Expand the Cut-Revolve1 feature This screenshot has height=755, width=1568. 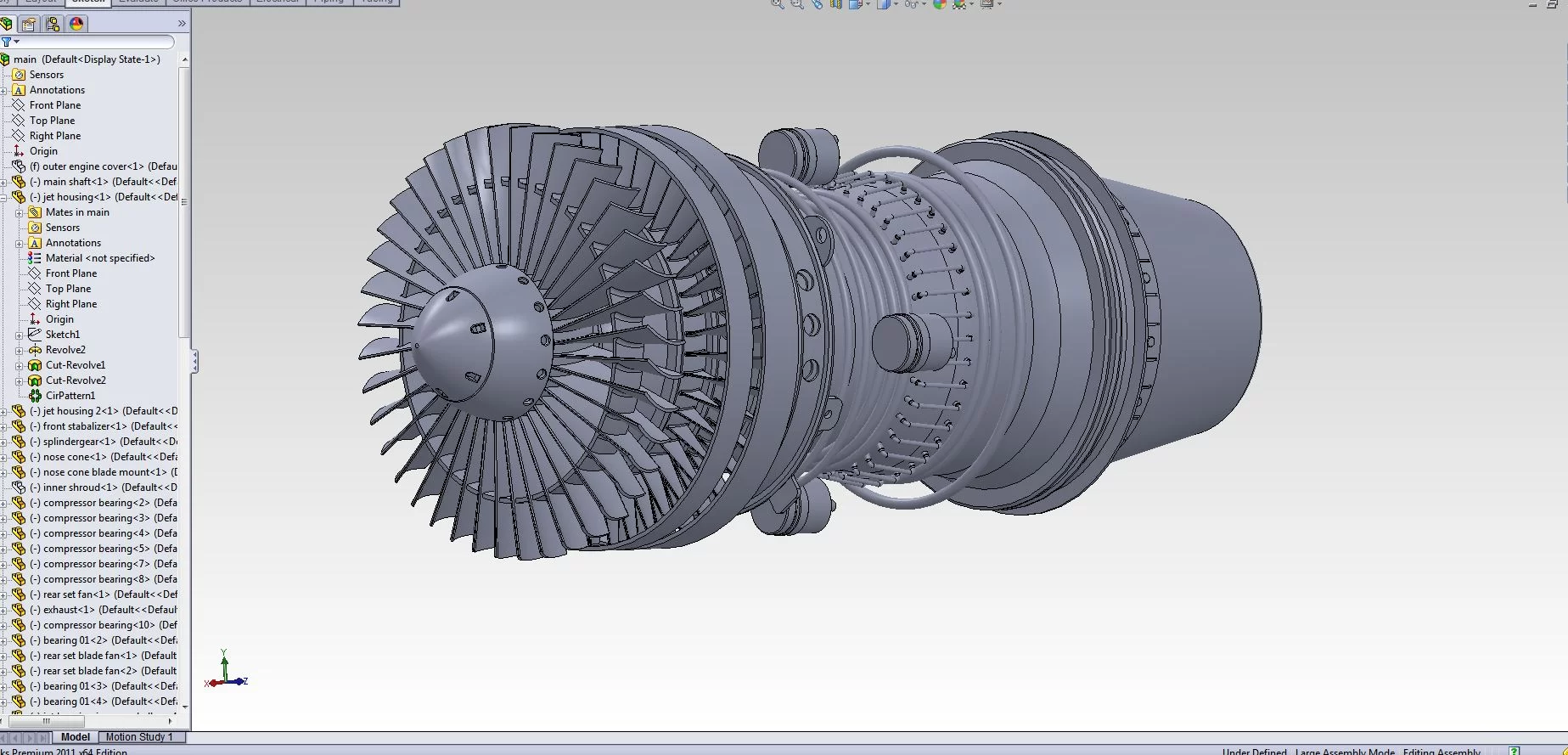tap(20, 365)
